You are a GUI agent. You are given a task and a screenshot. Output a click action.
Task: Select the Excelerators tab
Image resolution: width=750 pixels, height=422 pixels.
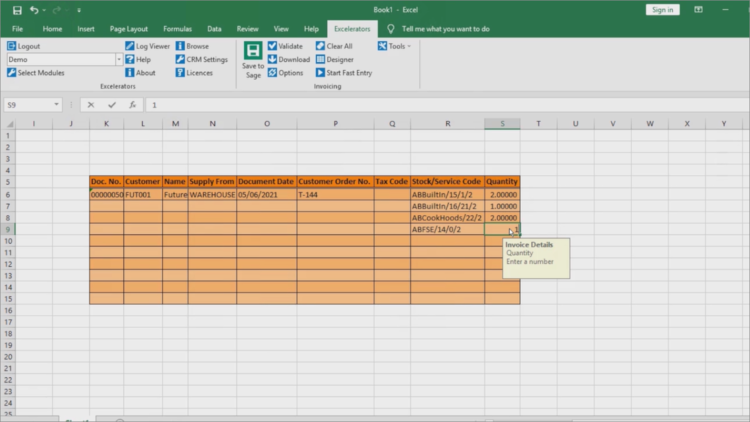pyautogui.click(x=352, y=29)
